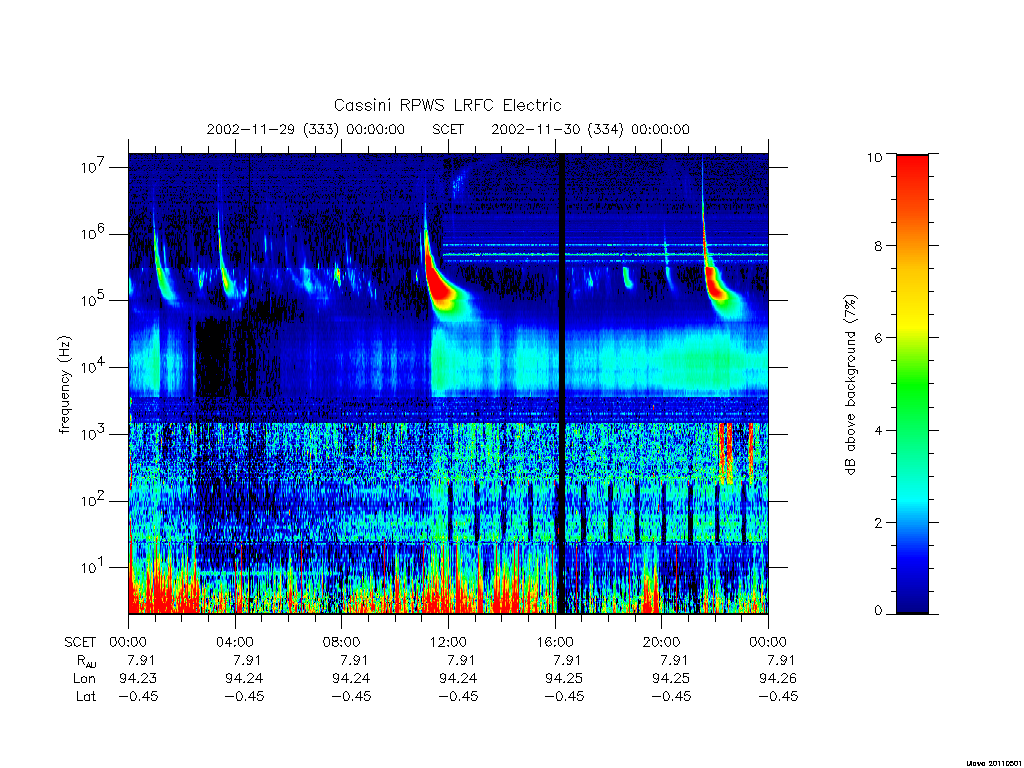Screen dimensions: 1024x768
Task: Click the colorbar tick label 0
Action: [878, 611]
